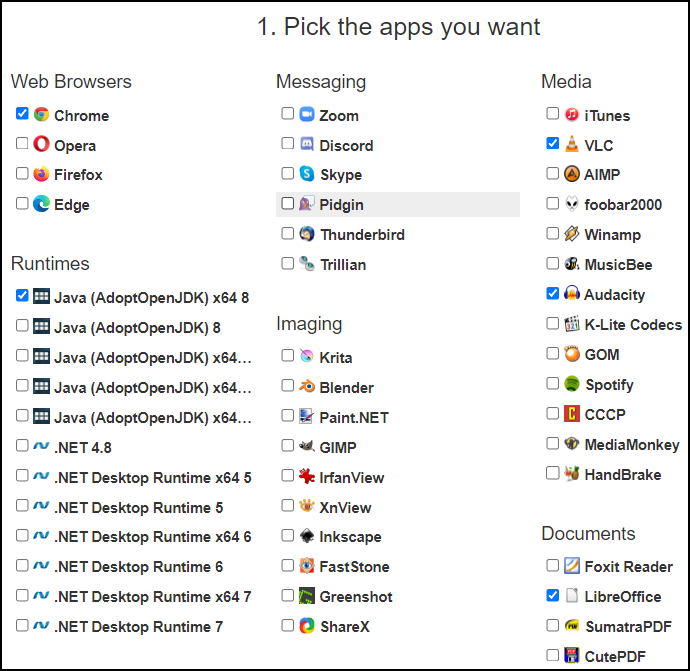Click the foobar2000 alien icon

pyautogui.click(x=572, y=204)
